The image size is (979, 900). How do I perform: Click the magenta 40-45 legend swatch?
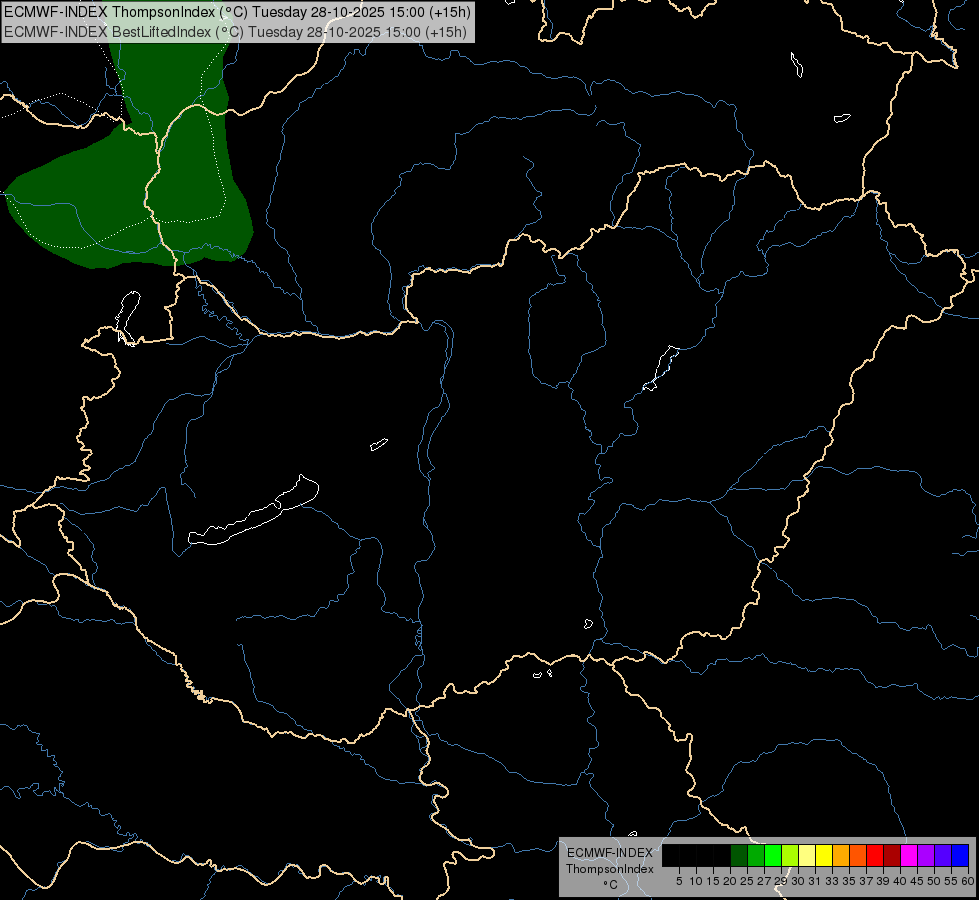(x=909, y=855)
